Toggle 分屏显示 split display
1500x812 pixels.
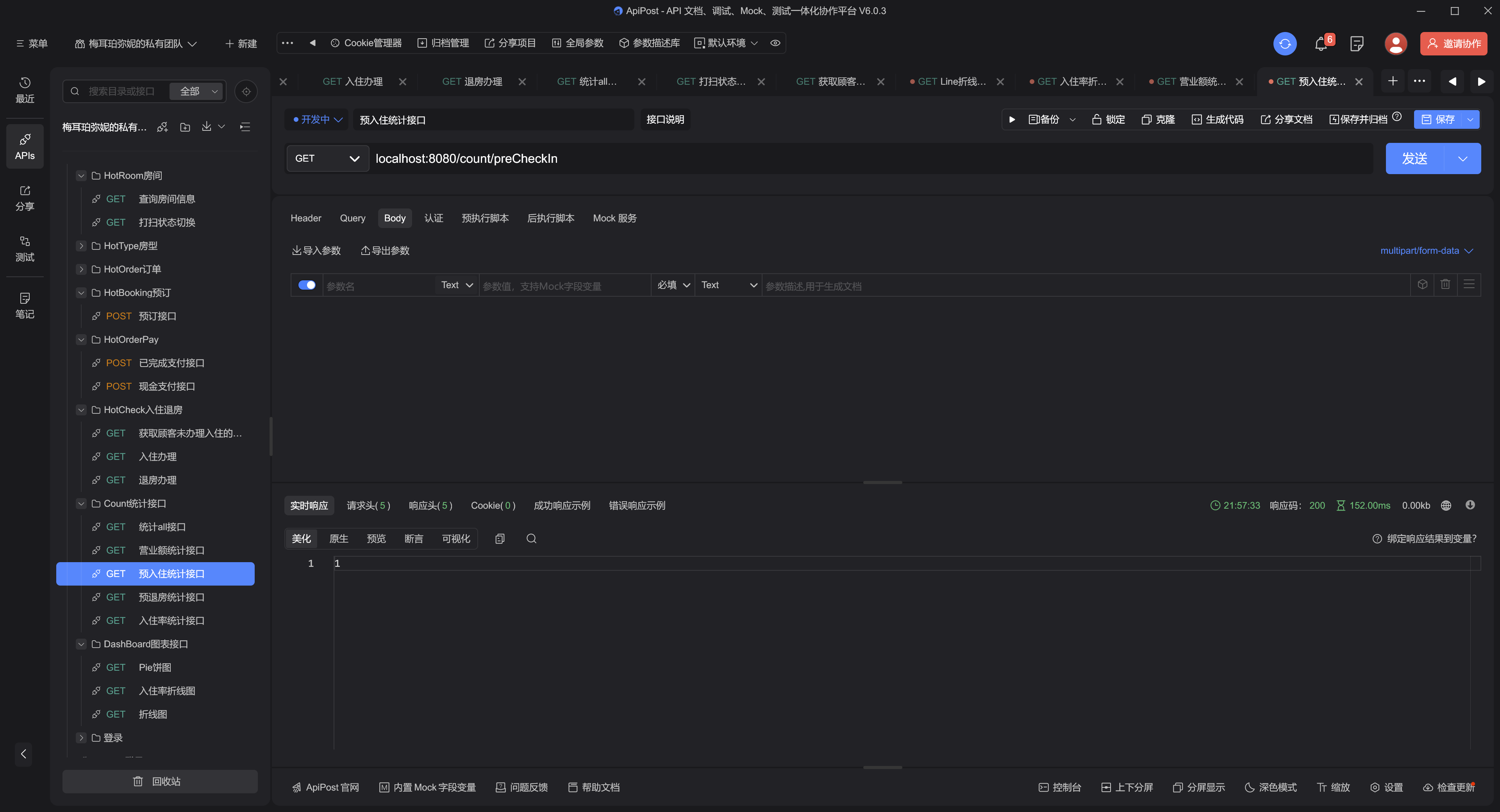click(1199, 787)
